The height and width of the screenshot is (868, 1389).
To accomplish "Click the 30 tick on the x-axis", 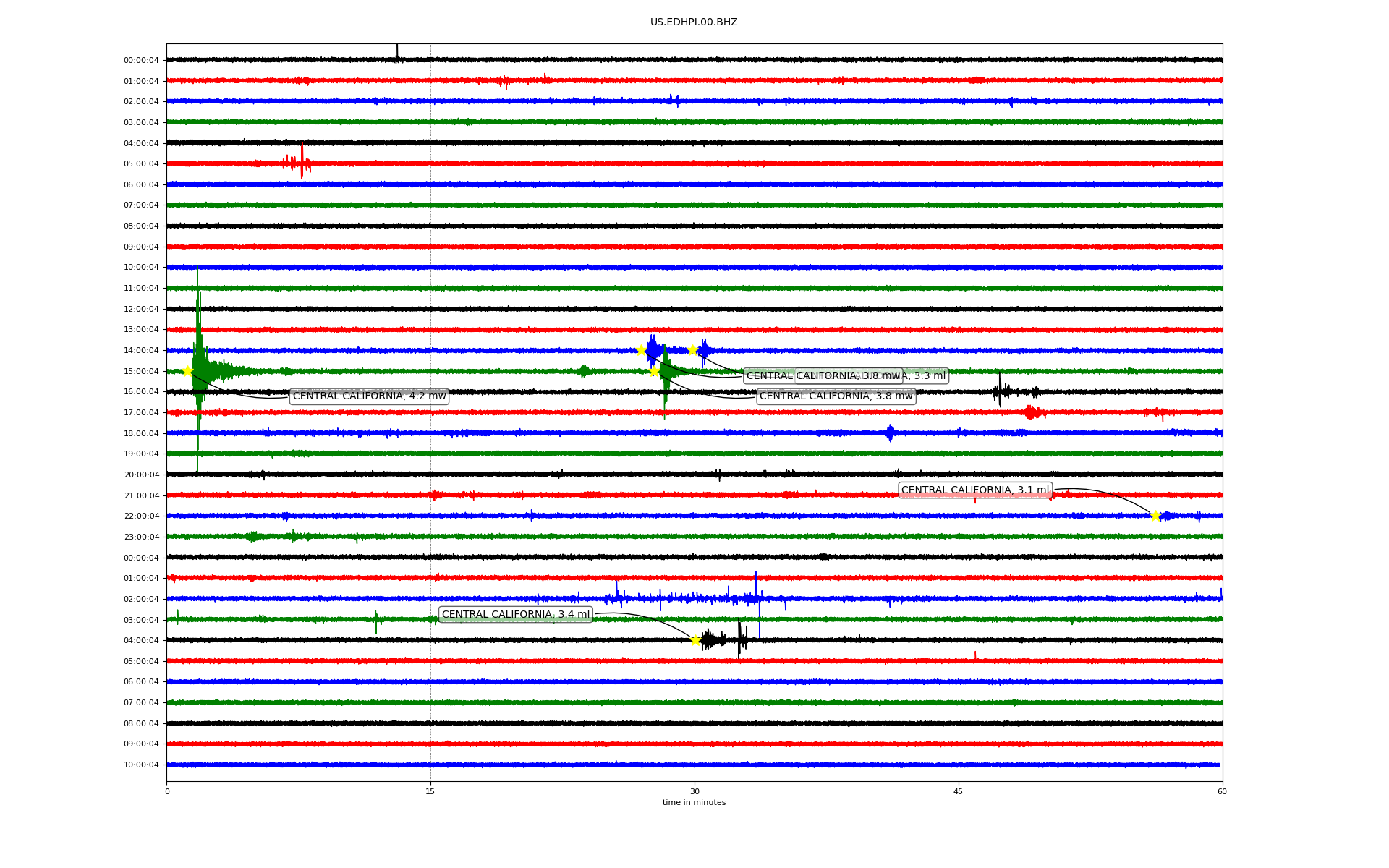I will tap(694, 791).
